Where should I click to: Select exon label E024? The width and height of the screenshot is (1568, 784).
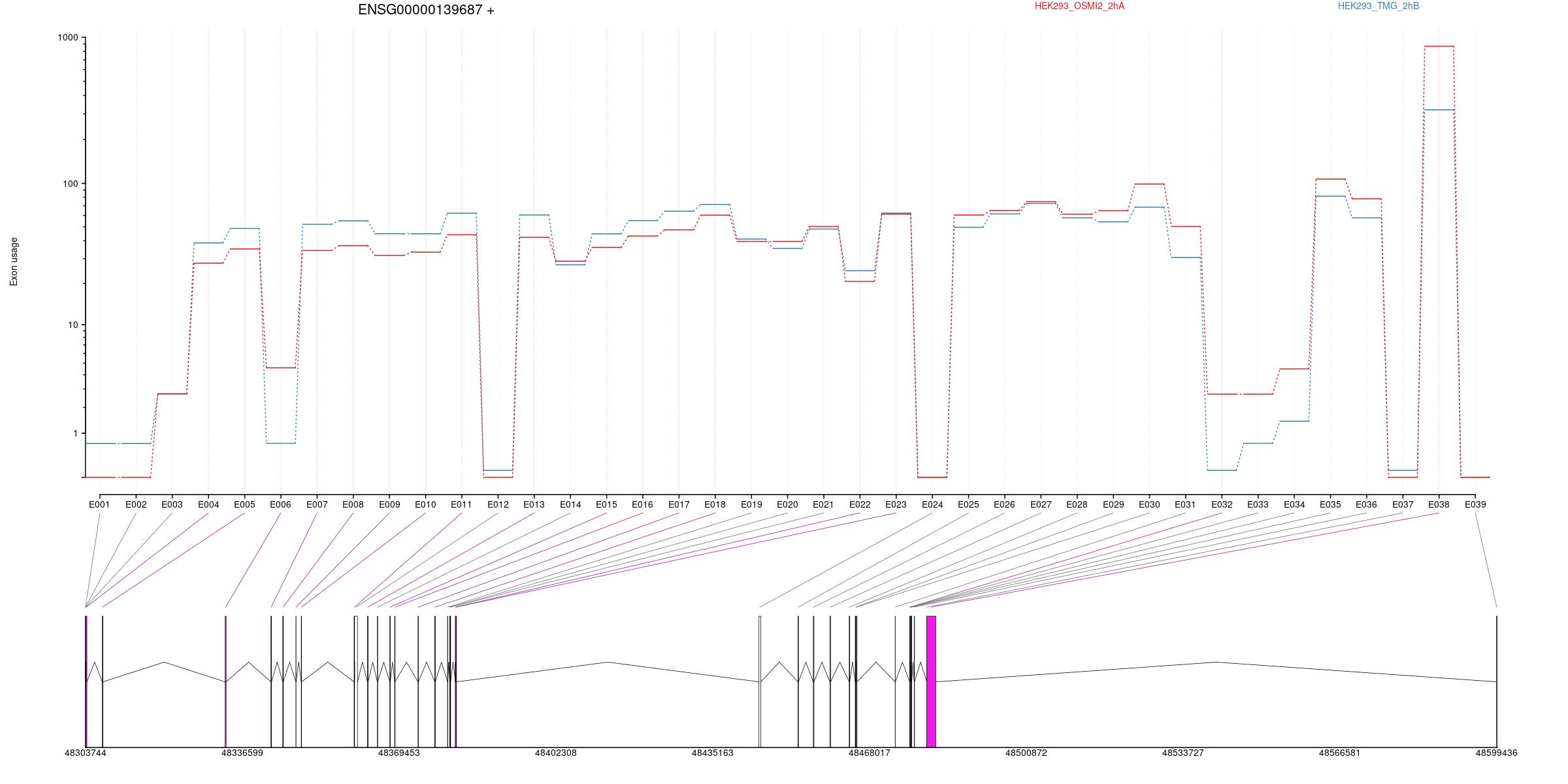point(932,504)
